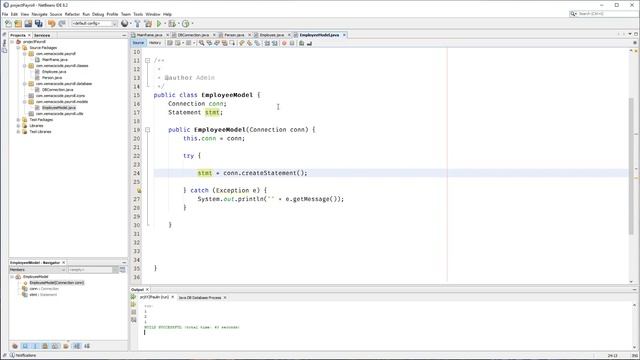Click the globe browser icon in toolbar
Image resolution: width=640 pixels, height=360 pixels.
[125, 24]
